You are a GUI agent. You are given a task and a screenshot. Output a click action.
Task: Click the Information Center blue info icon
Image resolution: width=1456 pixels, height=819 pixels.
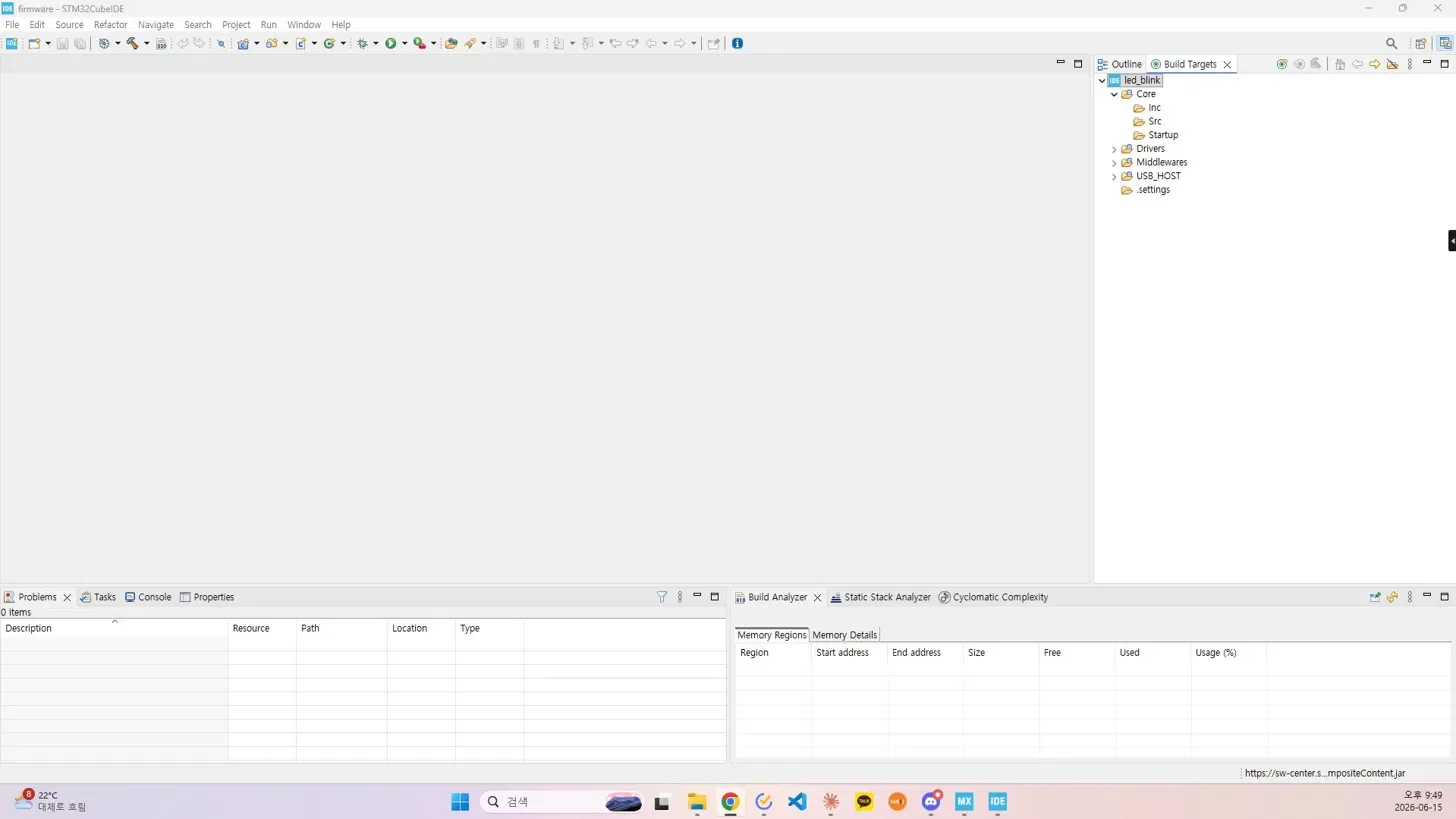tap(738, 43)
